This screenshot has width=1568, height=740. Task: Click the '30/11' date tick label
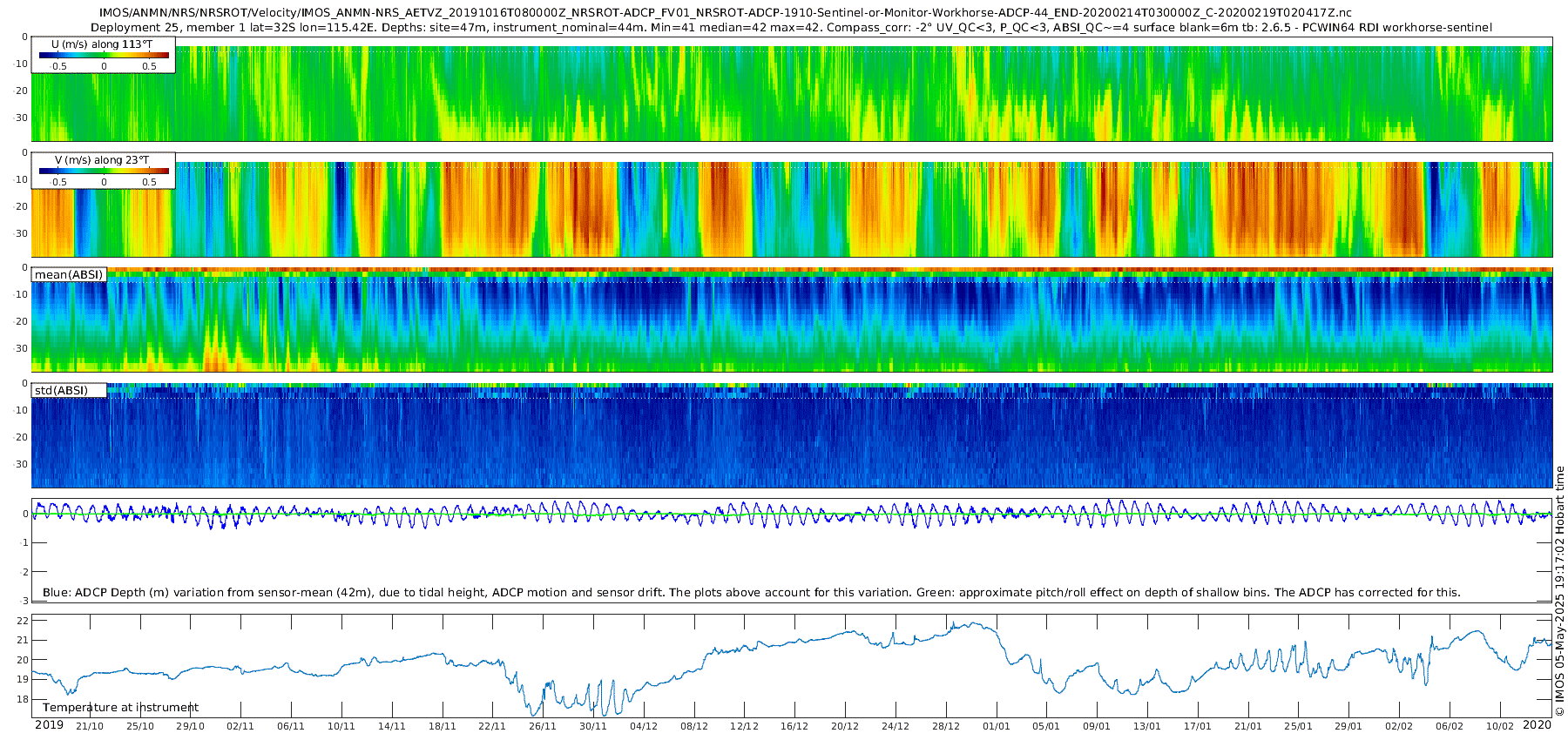593,727
